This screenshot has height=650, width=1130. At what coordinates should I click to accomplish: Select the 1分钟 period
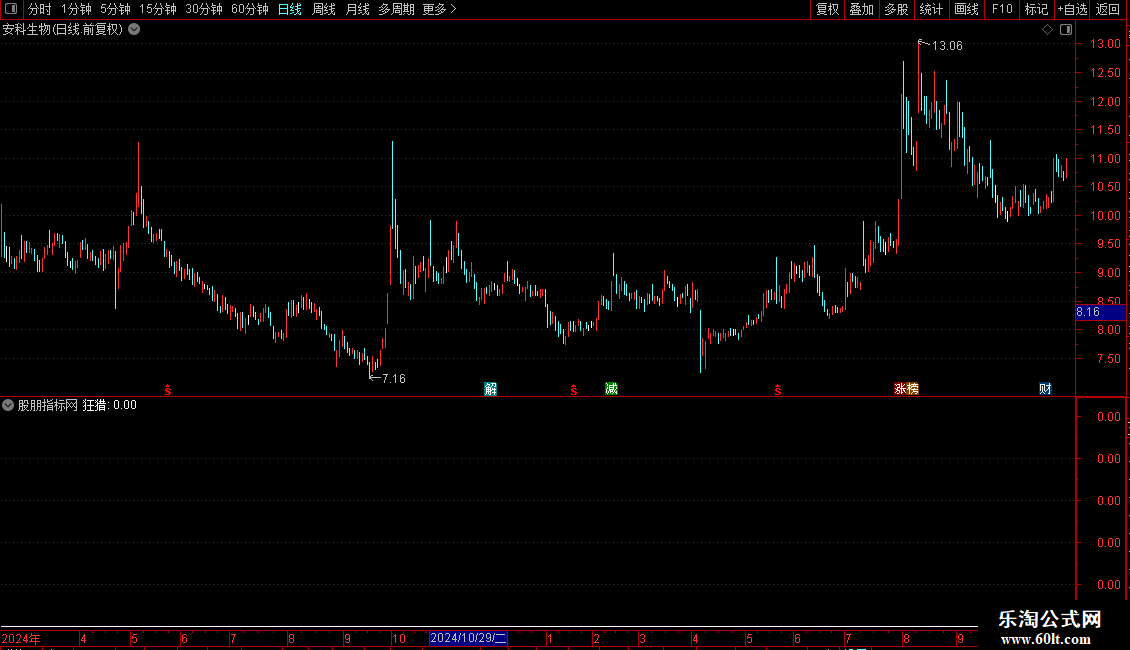76,9
